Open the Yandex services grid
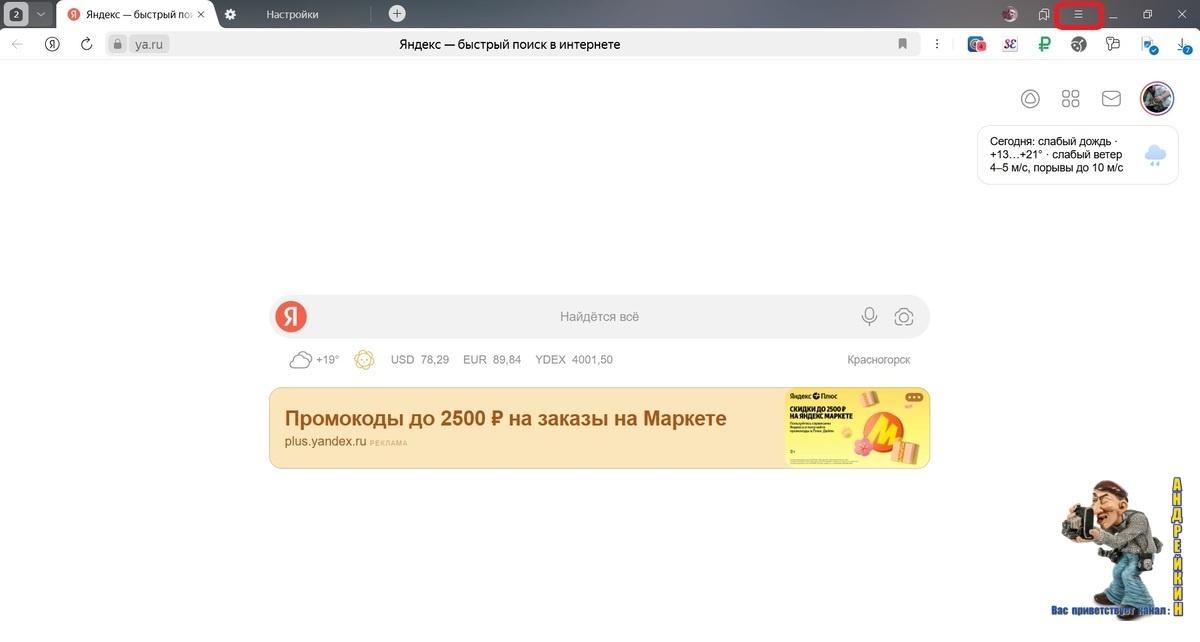Viewport: 1200px width, 642px height. tap(1071, 98)
